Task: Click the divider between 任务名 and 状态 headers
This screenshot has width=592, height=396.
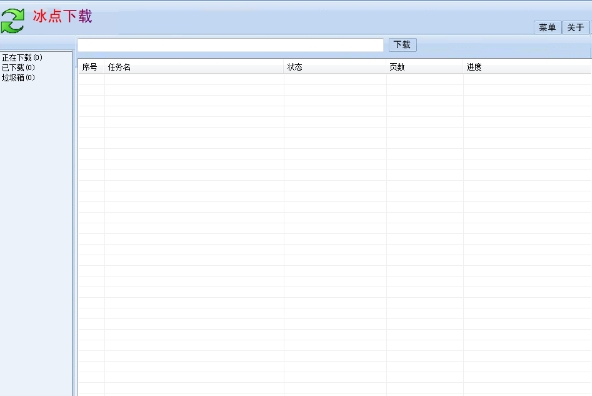Action: coord(284,67)
